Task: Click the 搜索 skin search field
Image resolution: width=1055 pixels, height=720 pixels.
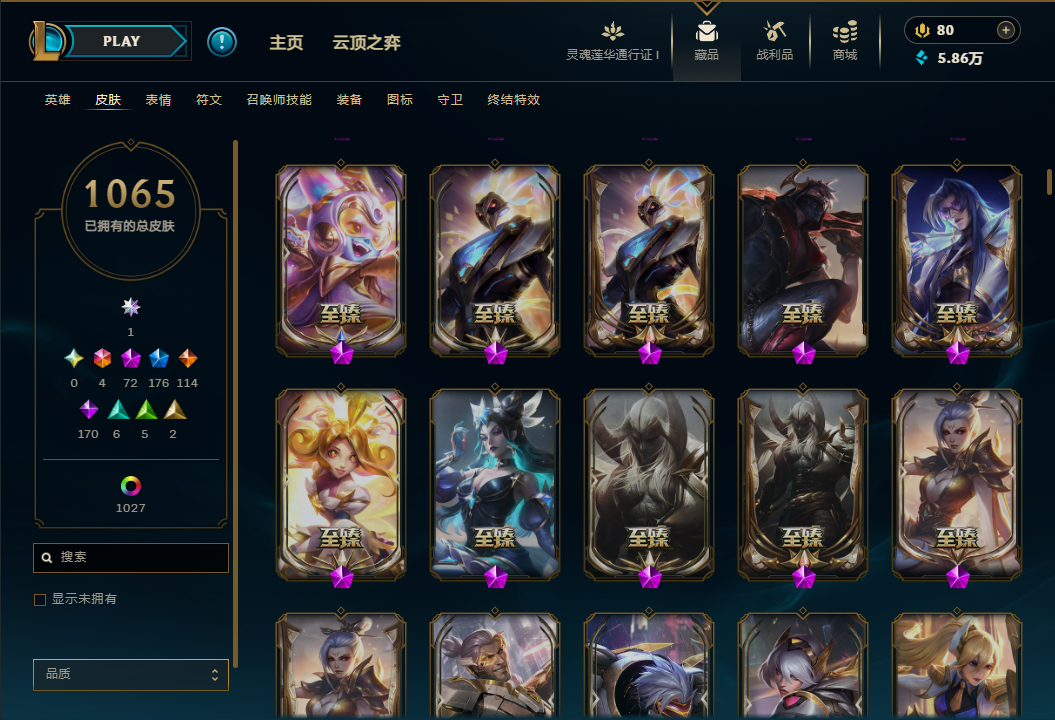Action: [x=131, y=558]
